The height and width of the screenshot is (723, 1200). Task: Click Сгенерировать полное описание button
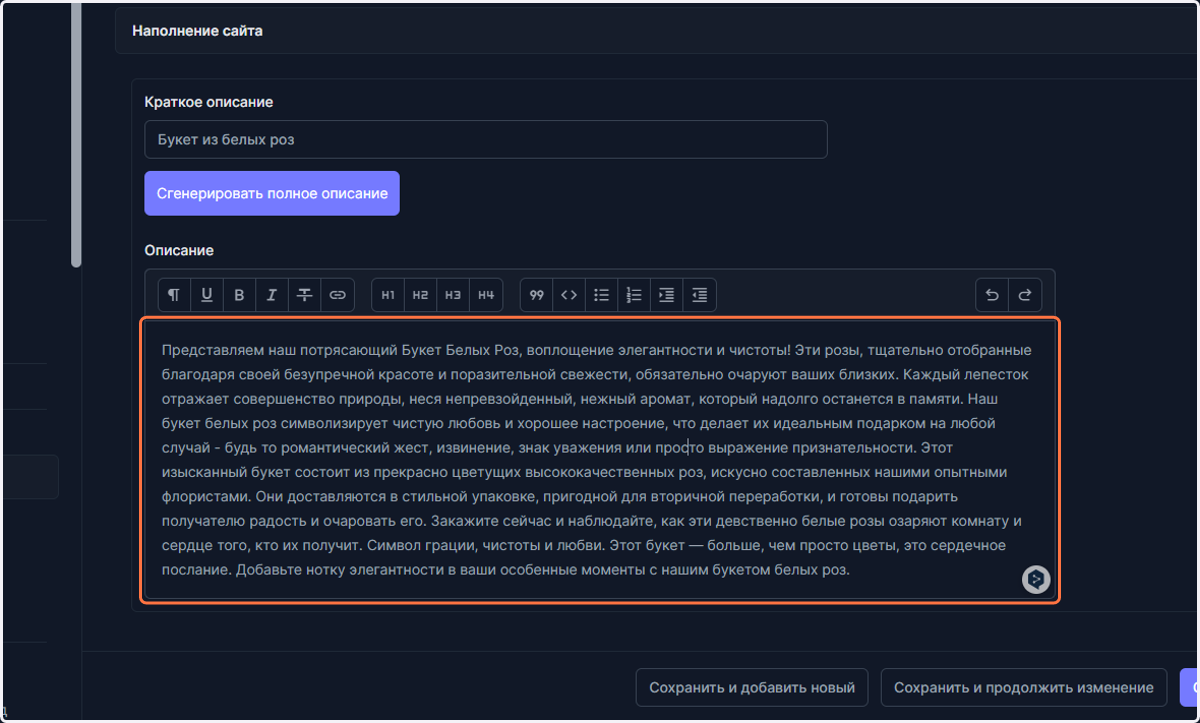(272, 193)
